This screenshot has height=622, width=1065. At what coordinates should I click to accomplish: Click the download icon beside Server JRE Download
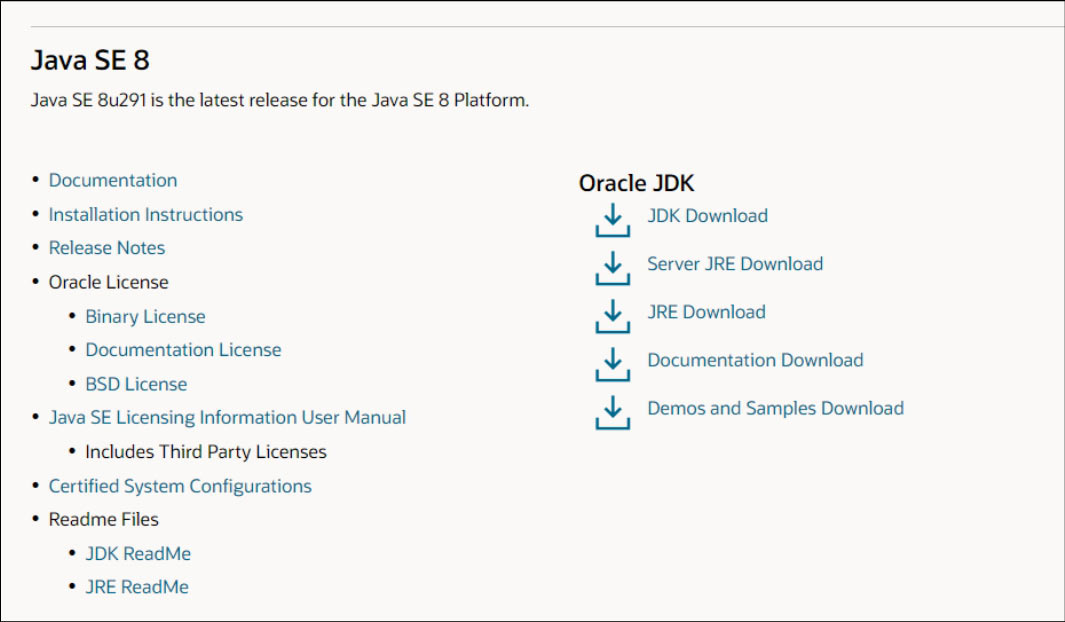pos(613,268)
